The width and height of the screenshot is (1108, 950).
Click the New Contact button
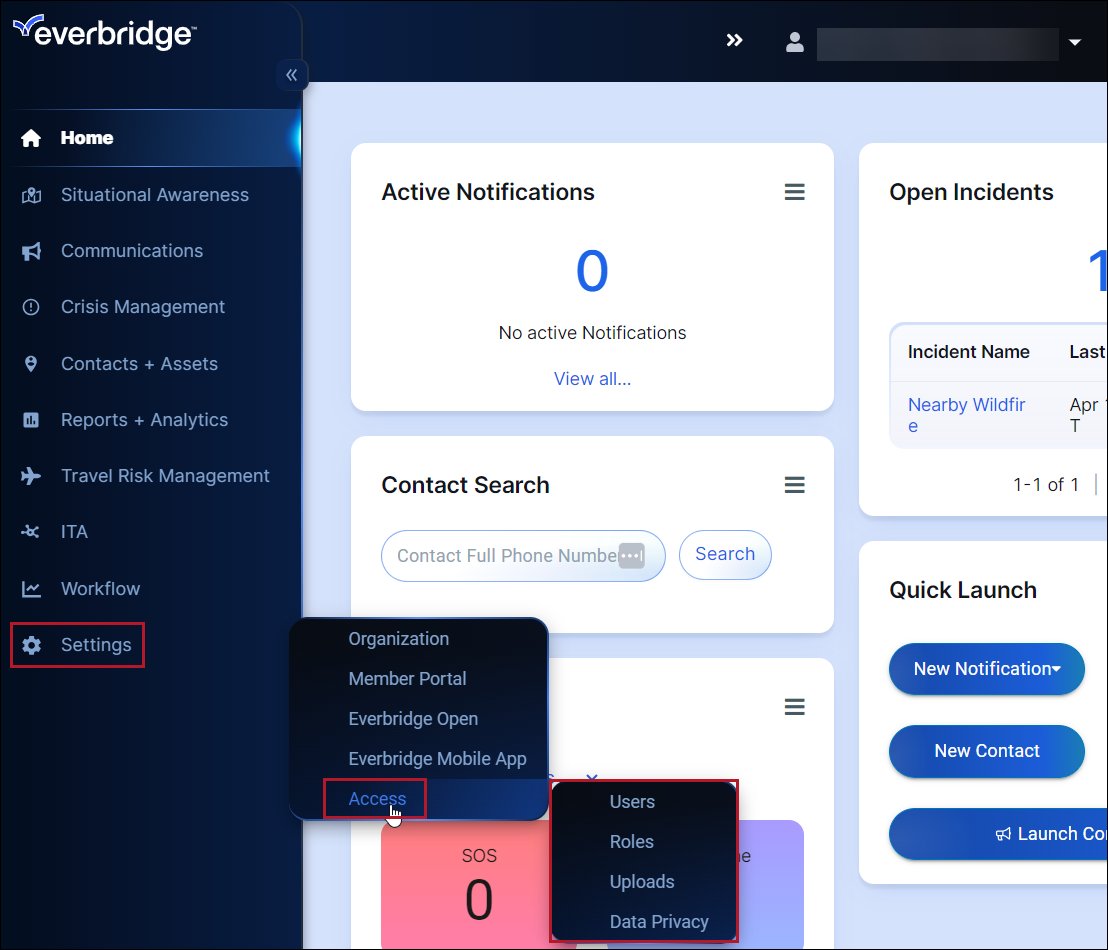click(986, 751)
